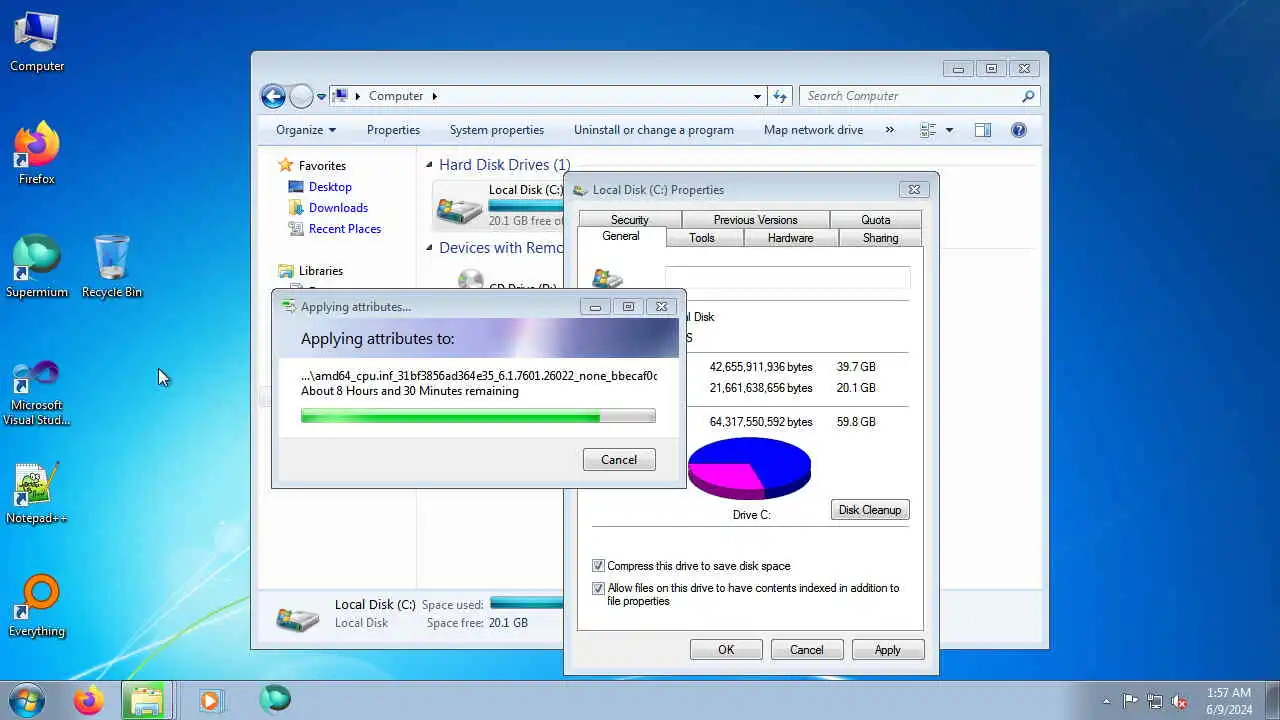This screenshot has height=720, width=1280.
Task: Click Cancel in Local Disk Properties
Action: point(807,650)
